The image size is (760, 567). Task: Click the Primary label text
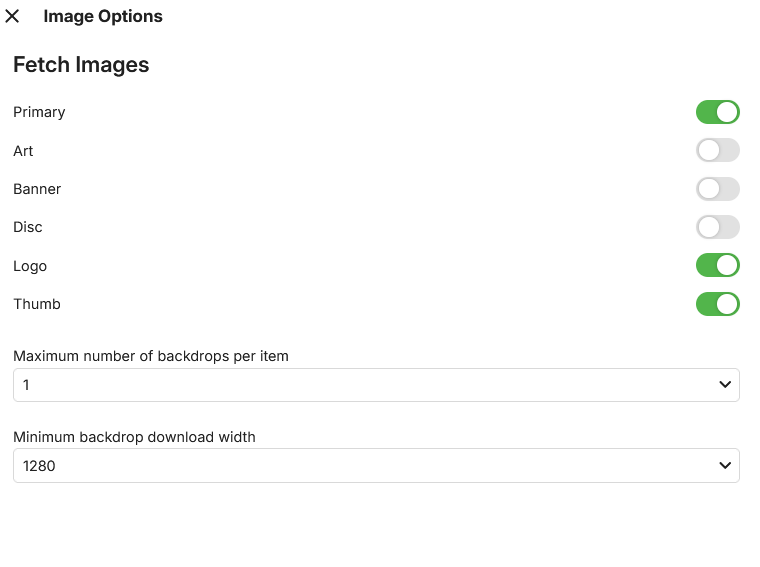[x=39, y=112]
